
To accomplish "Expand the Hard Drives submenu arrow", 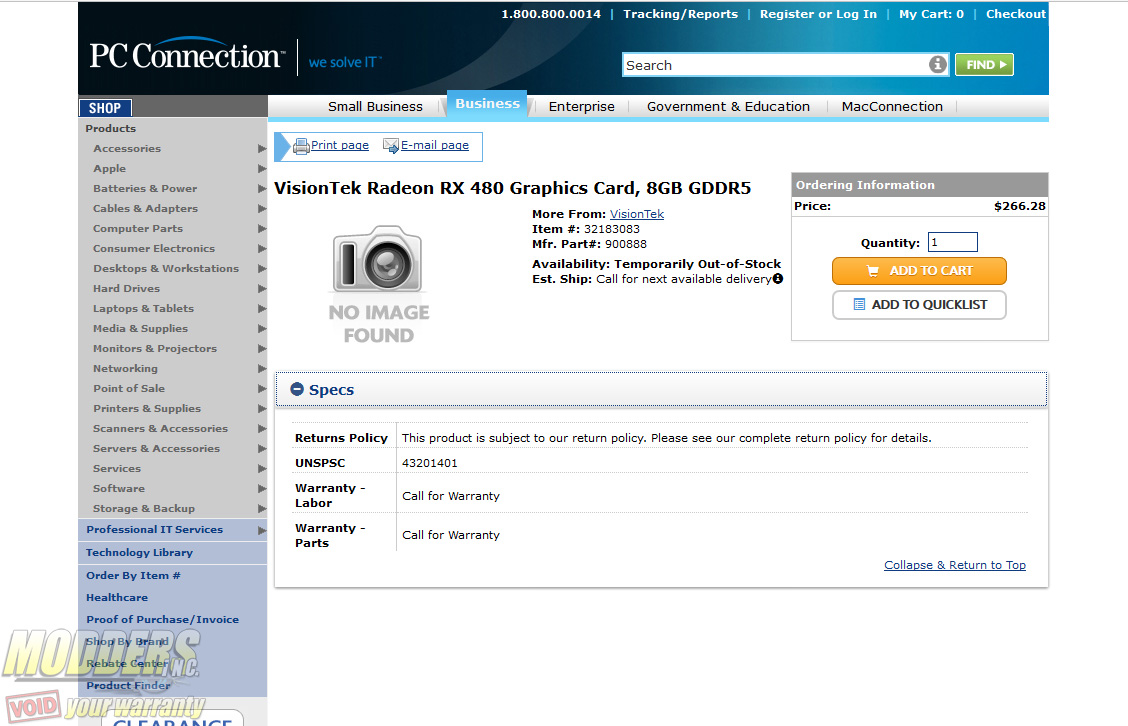I will tap(262, 289).
